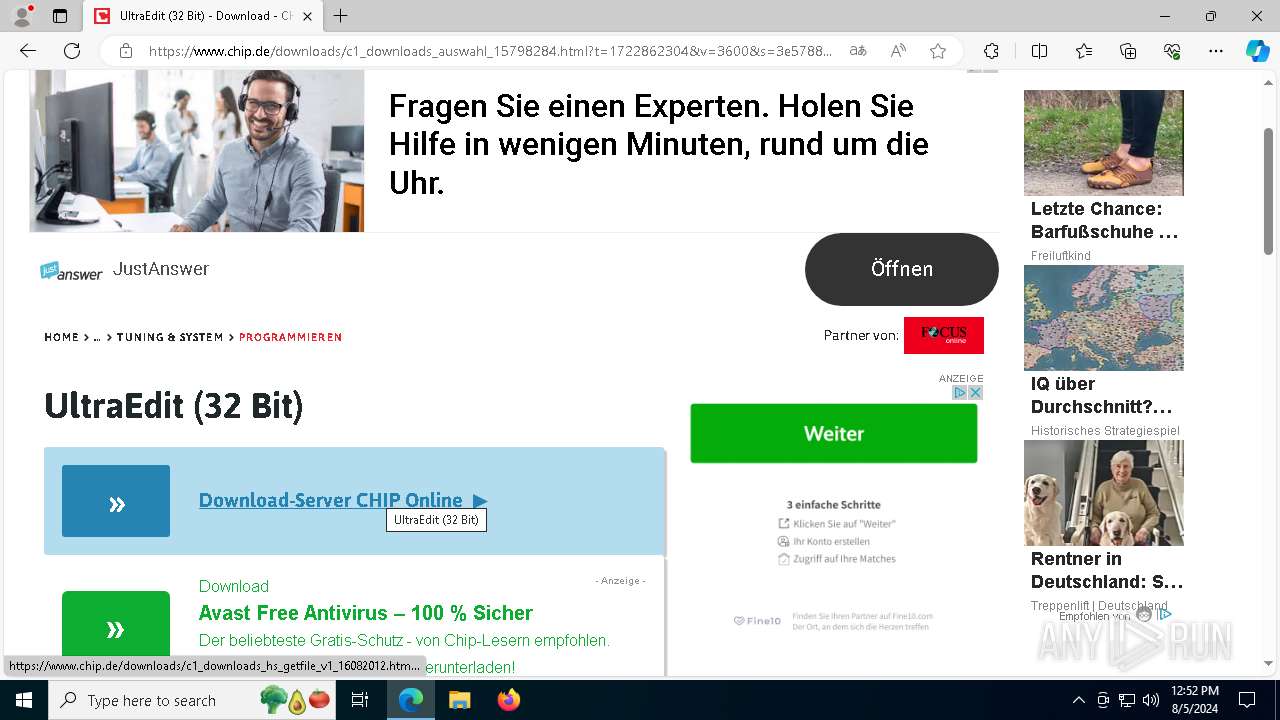Open File Explorer on taskbar

459,700
